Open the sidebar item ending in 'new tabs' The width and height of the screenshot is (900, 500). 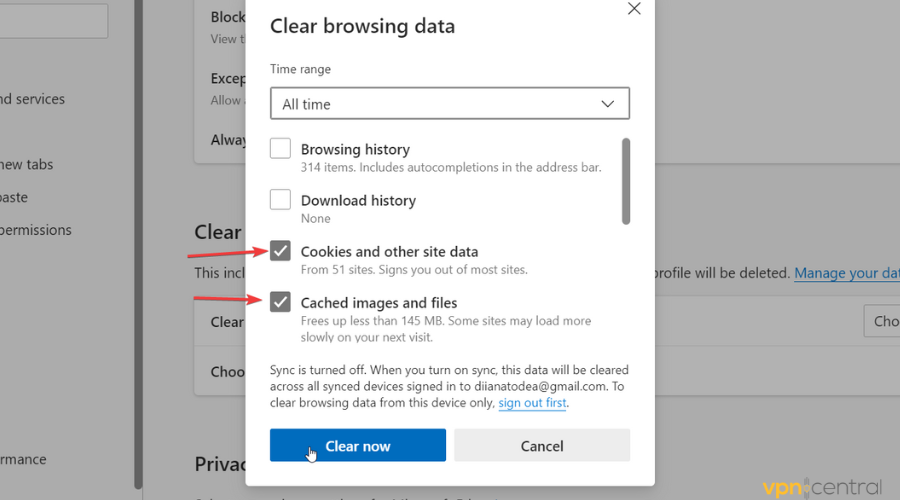click(27, 164)
